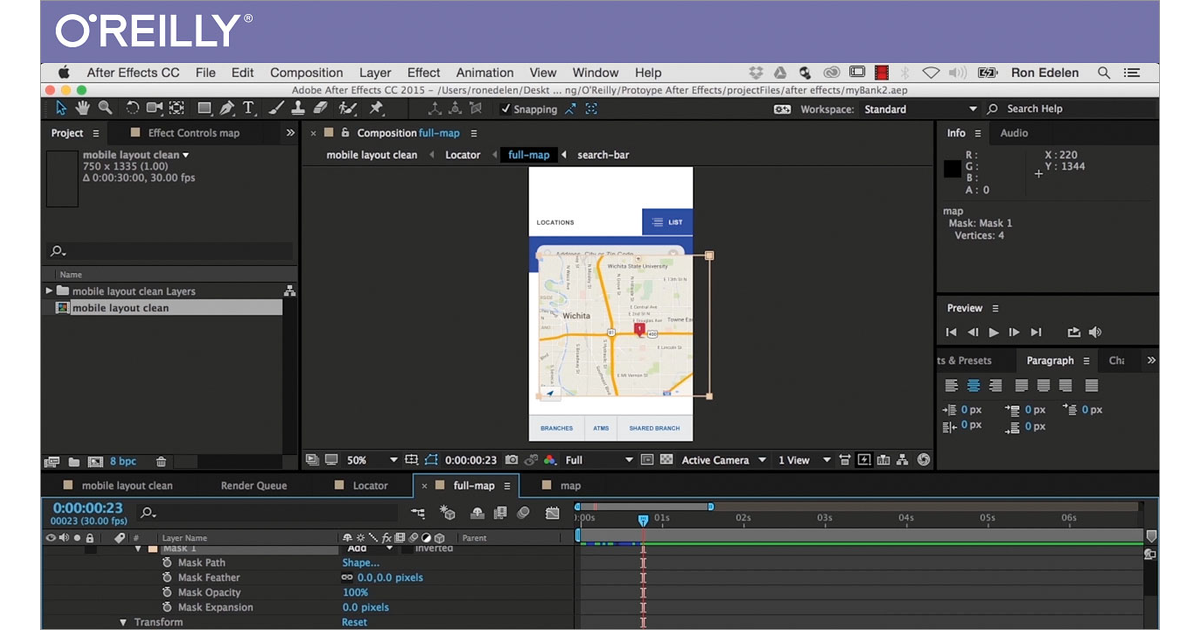The width and height of the screenshot is (1200, 630).
Task: Click the Search Help input field
Action: coord(1070,109)
